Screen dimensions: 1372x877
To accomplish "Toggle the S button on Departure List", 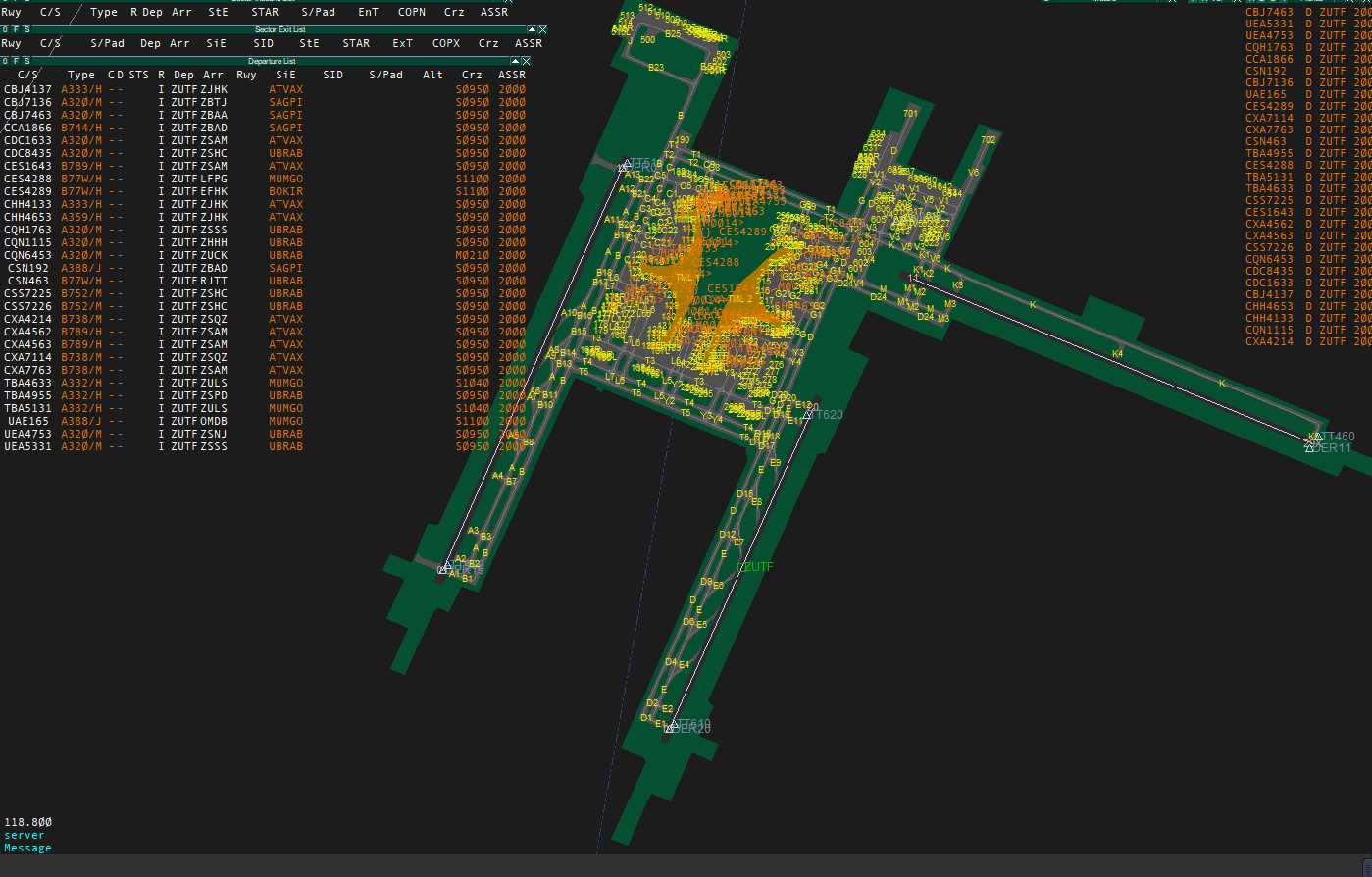I will [x=27, y=61].
